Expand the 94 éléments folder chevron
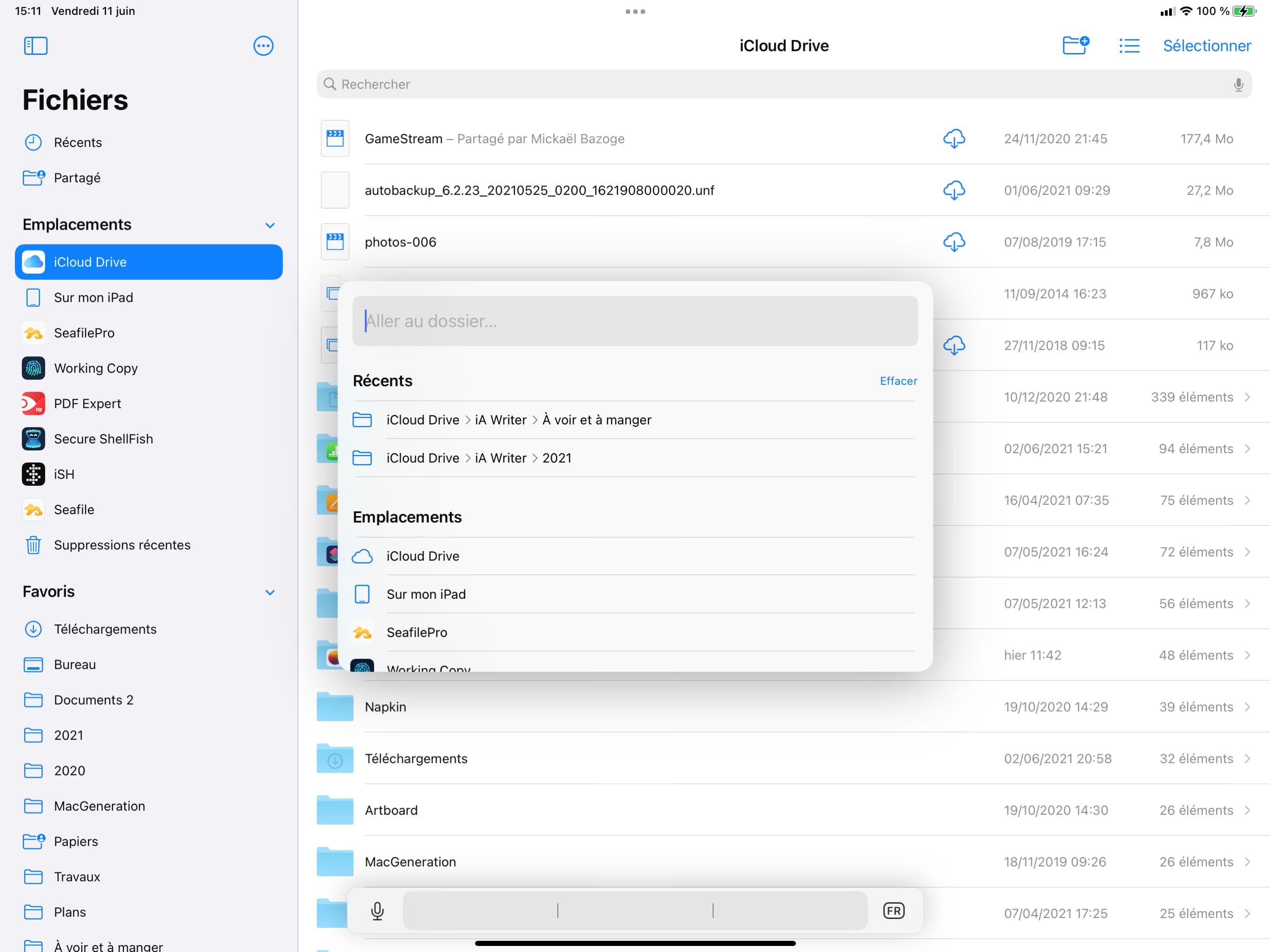1270x952 pixels. coord(1247,449)
